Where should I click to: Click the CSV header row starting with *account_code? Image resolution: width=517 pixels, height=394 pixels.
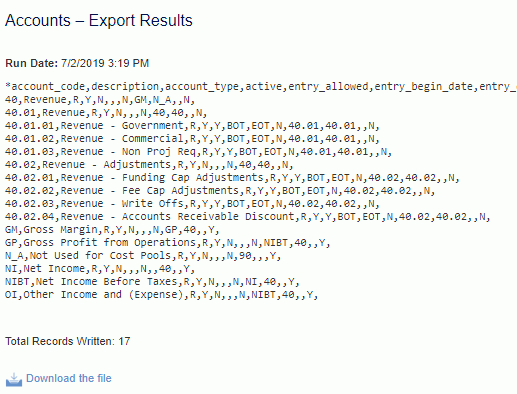coord(261,87)
